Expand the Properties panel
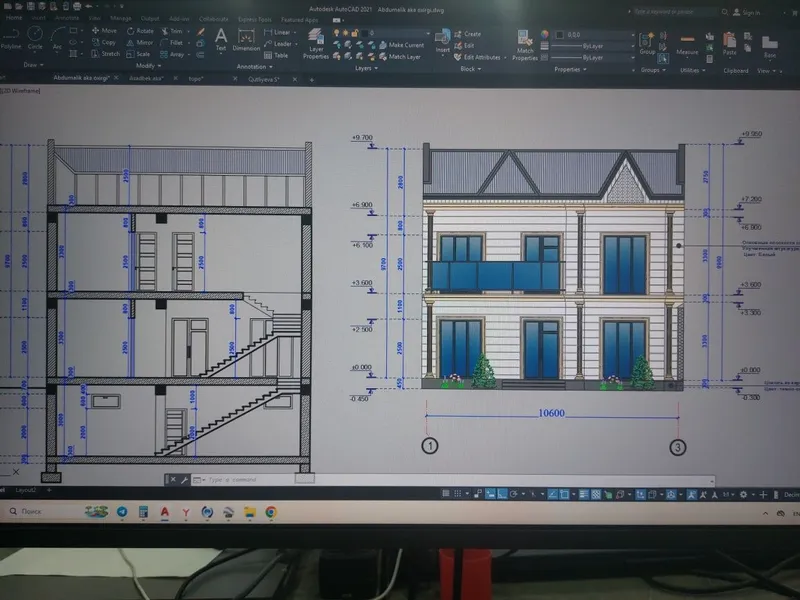Image resolution: width=800 pixels, height=600 pixels. pyautogui.click(x=570, y=69)
